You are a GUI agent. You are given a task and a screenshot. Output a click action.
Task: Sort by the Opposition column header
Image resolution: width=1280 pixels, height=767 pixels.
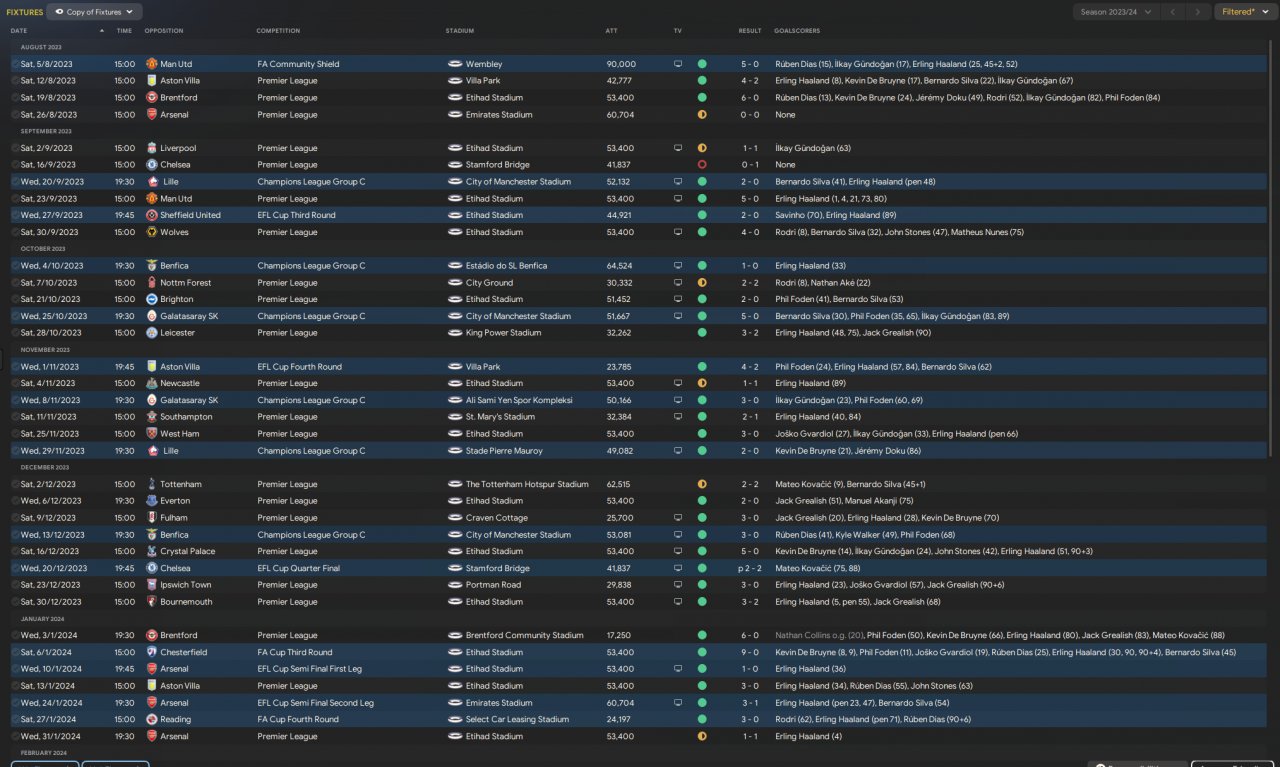pos(164,31)
